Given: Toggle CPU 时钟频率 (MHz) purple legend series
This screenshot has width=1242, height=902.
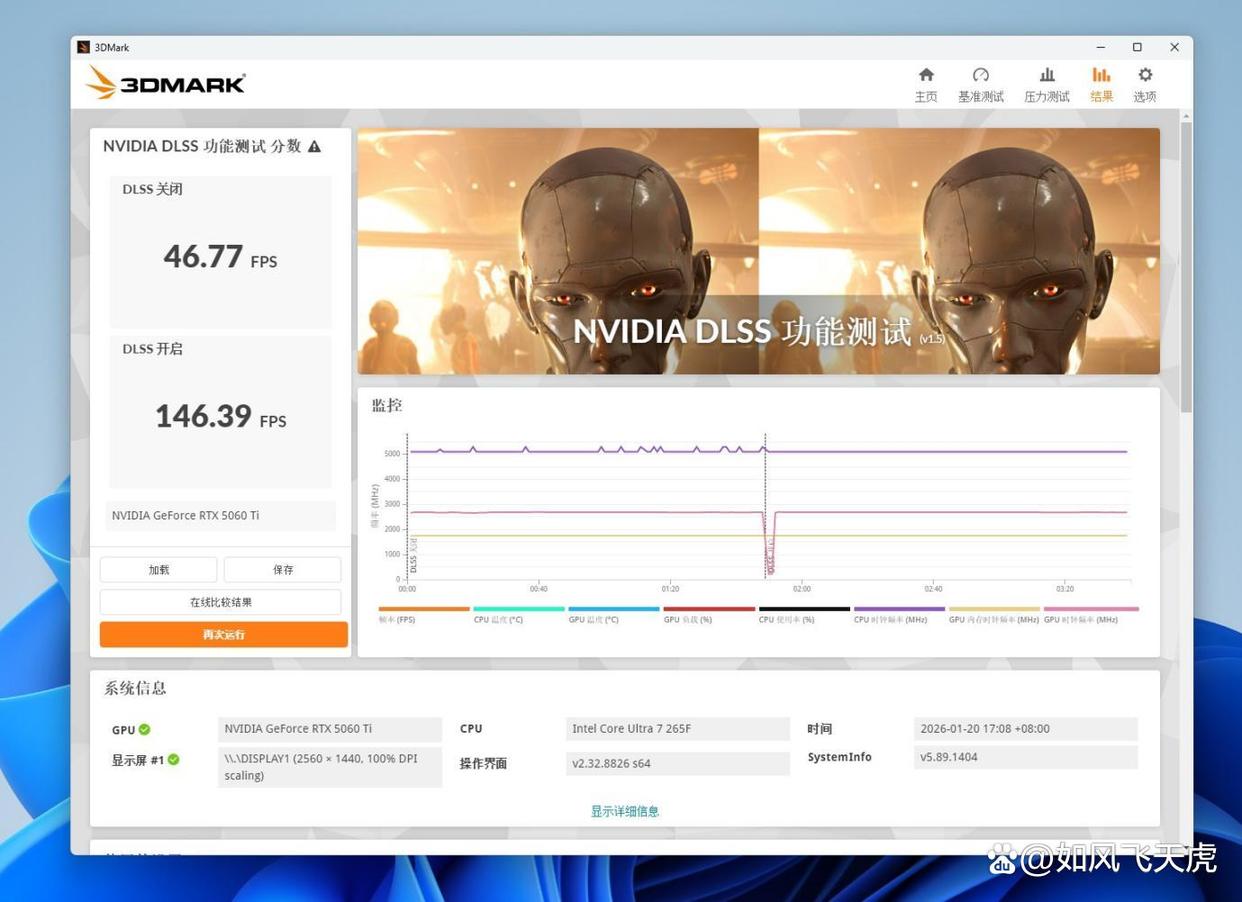Looking at the screenshot, I should [898, 614].
